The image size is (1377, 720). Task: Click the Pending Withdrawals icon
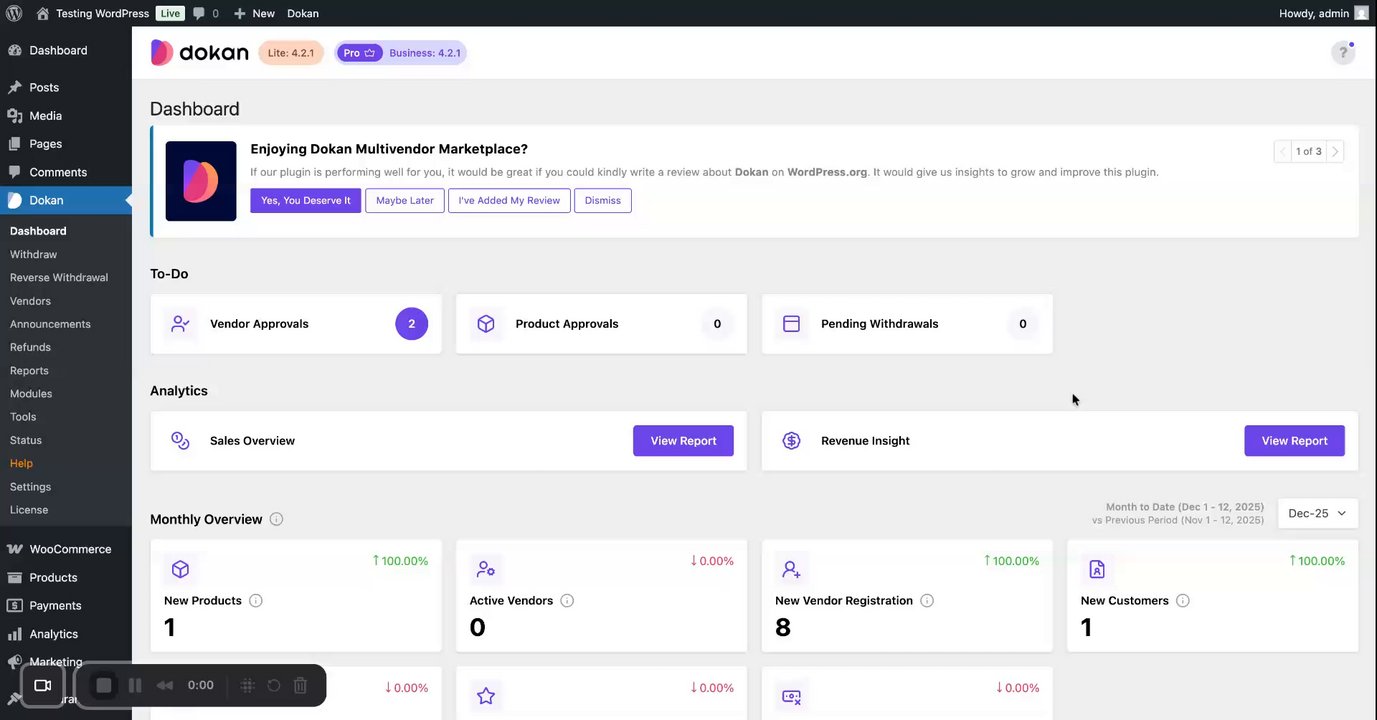tap(791, 324)
